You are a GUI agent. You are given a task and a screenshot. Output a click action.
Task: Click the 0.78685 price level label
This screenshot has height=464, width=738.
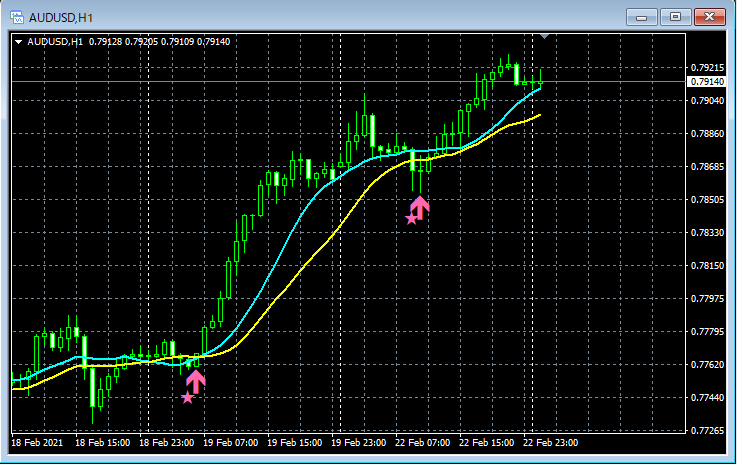coord(707,167)
